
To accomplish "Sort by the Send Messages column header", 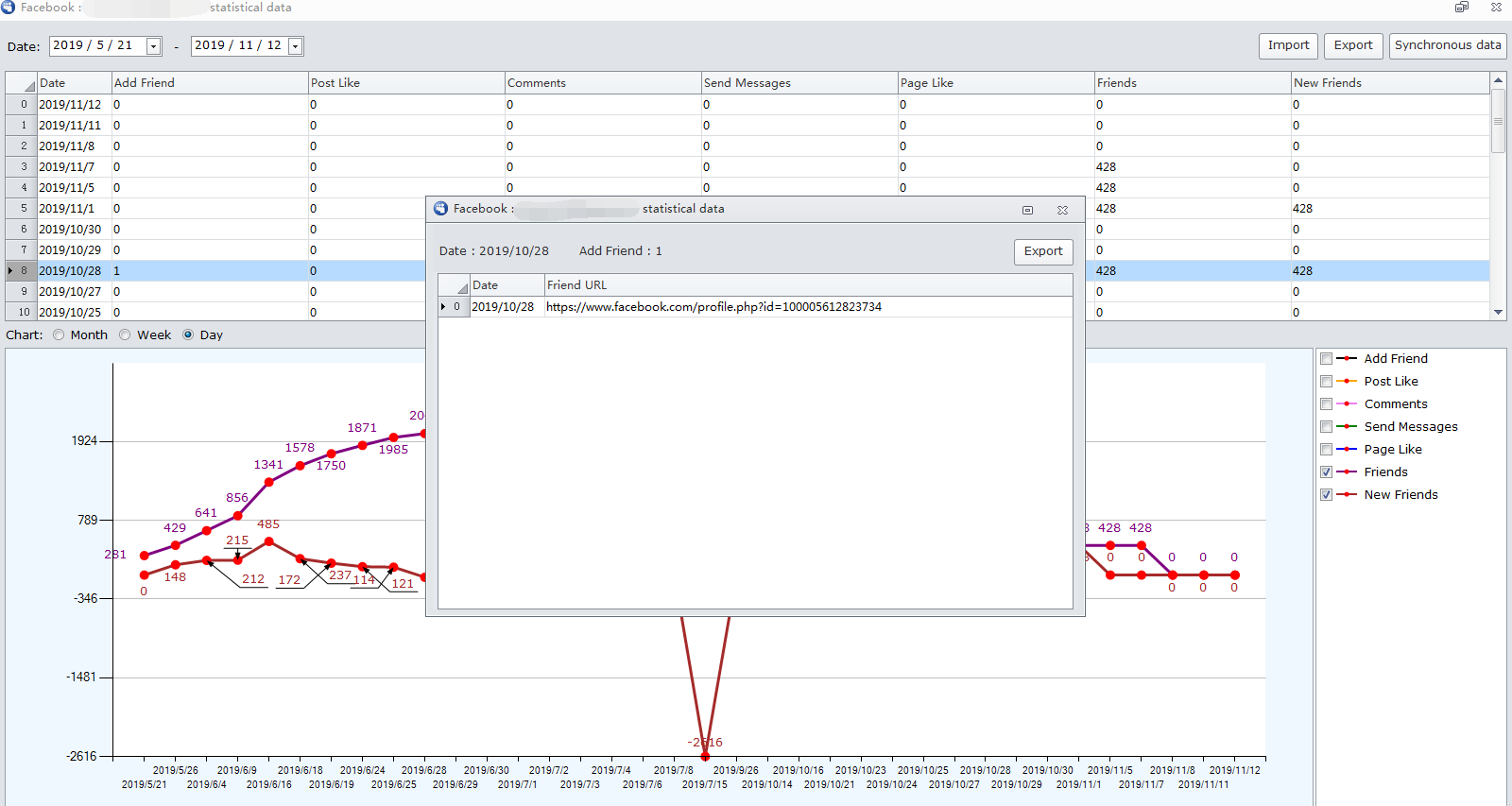I will pos(799,83).
